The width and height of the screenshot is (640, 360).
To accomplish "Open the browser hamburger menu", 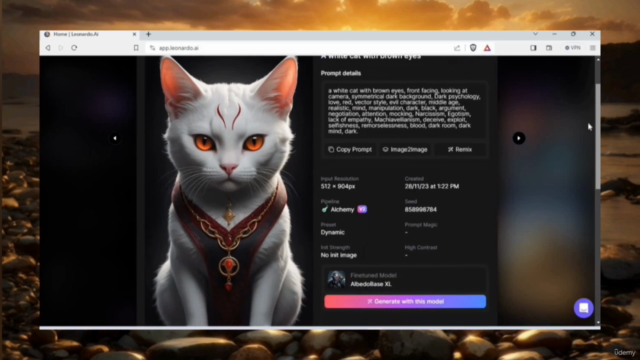I will (592, 48).
